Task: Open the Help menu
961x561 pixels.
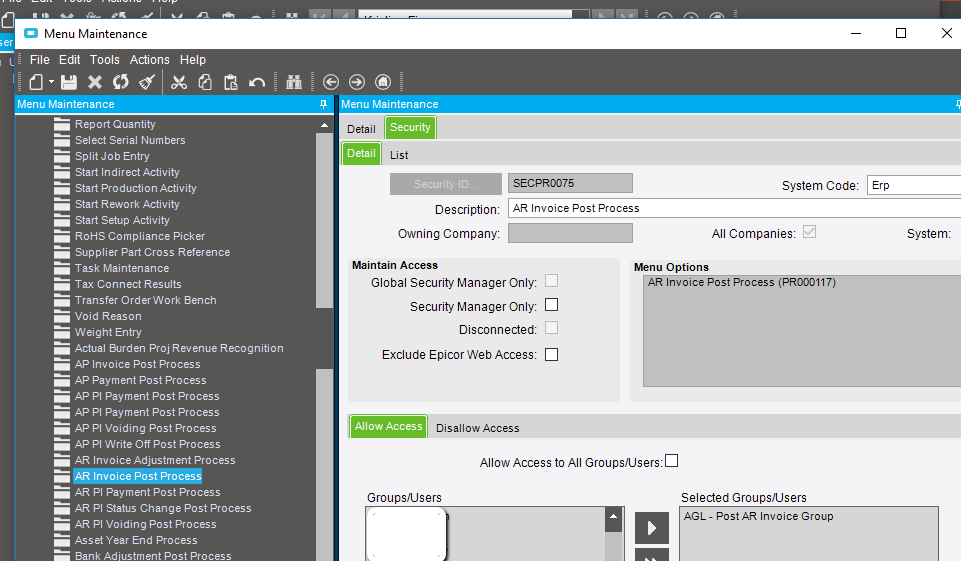Action: 192,59
